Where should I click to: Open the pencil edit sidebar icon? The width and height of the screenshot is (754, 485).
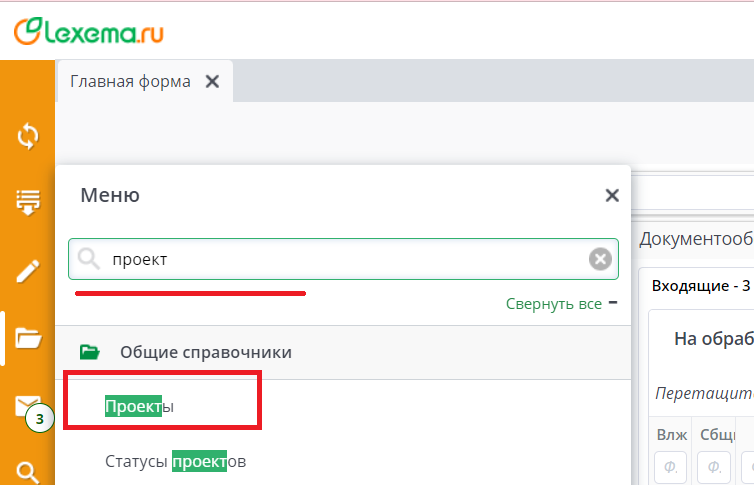[x=28, y=271]
